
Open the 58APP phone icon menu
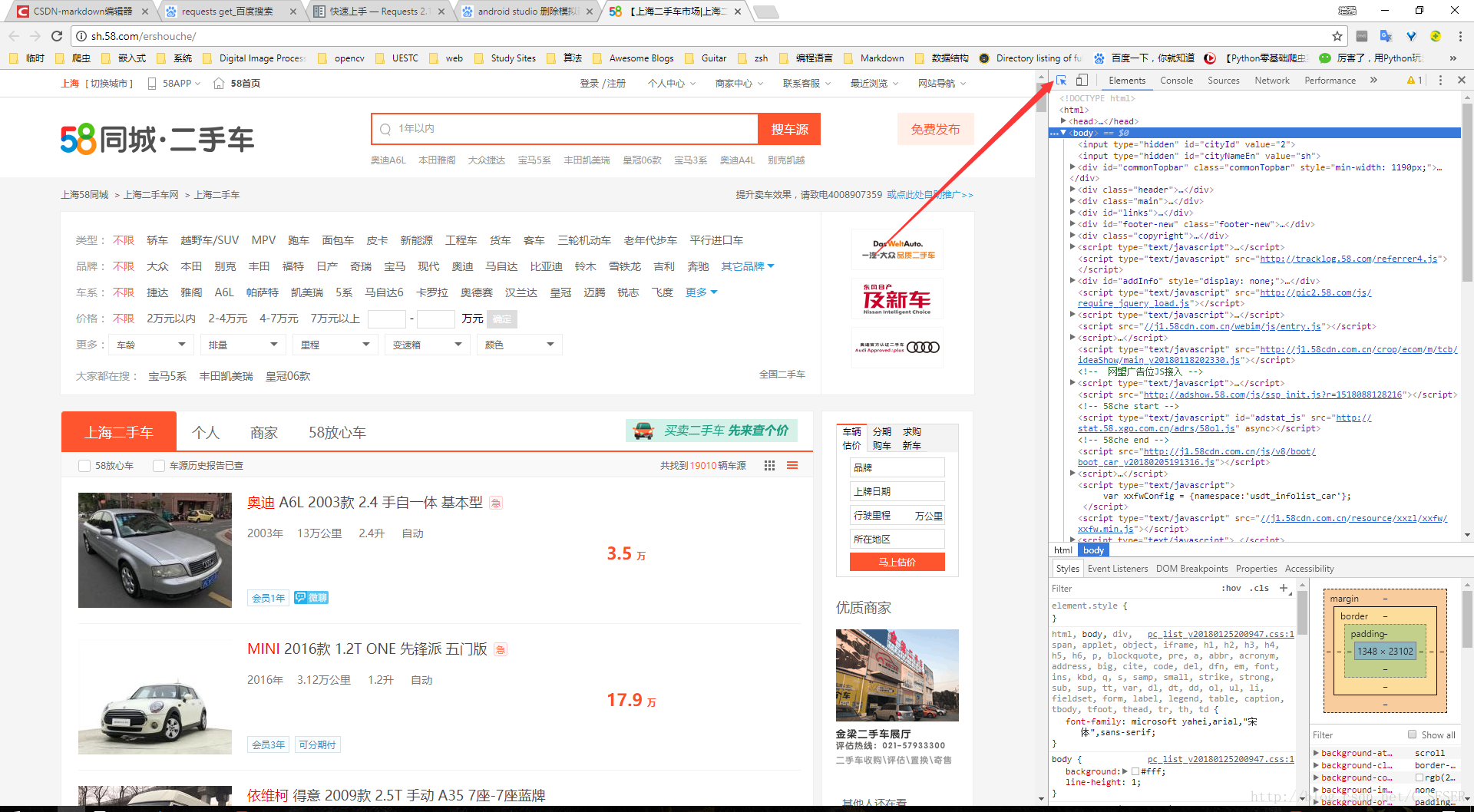click(x=174, y=84)
